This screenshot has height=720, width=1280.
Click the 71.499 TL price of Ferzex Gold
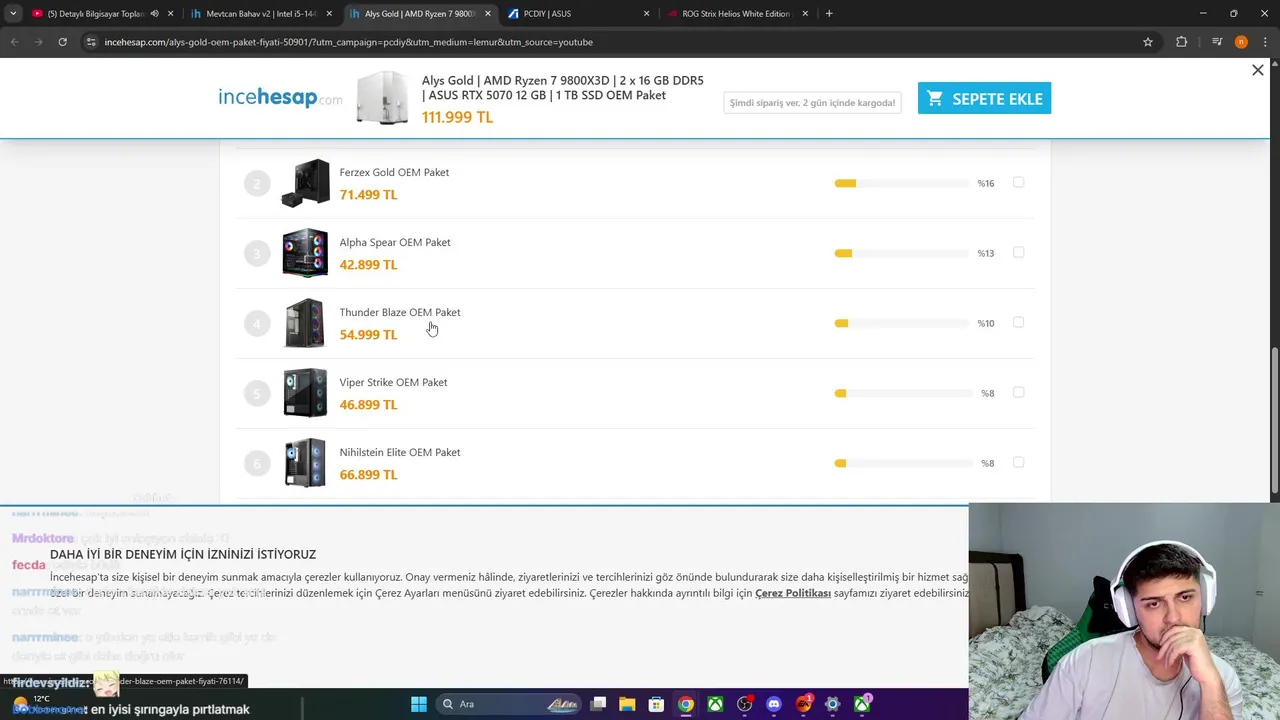coord(368,195)
